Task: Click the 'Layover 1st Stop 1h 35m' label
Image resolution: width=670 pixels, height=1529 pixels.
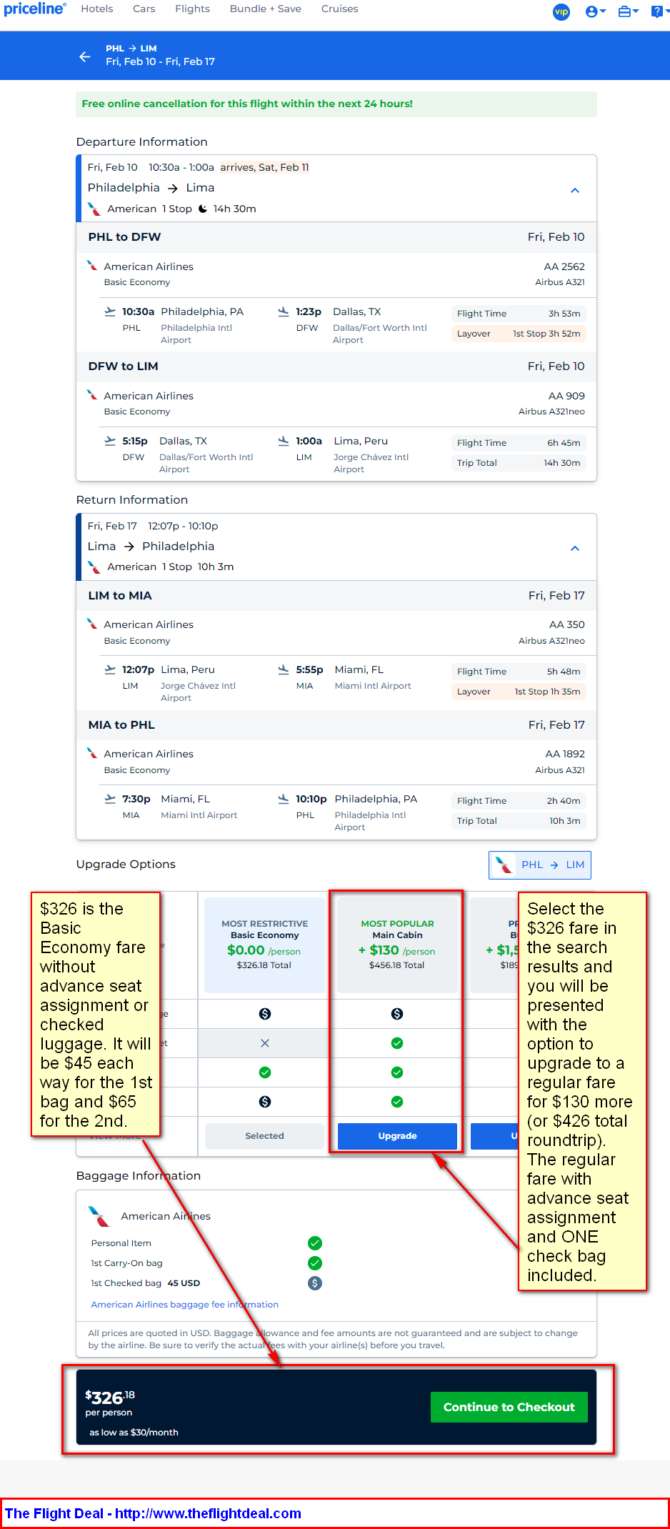Action: [519, 692]
